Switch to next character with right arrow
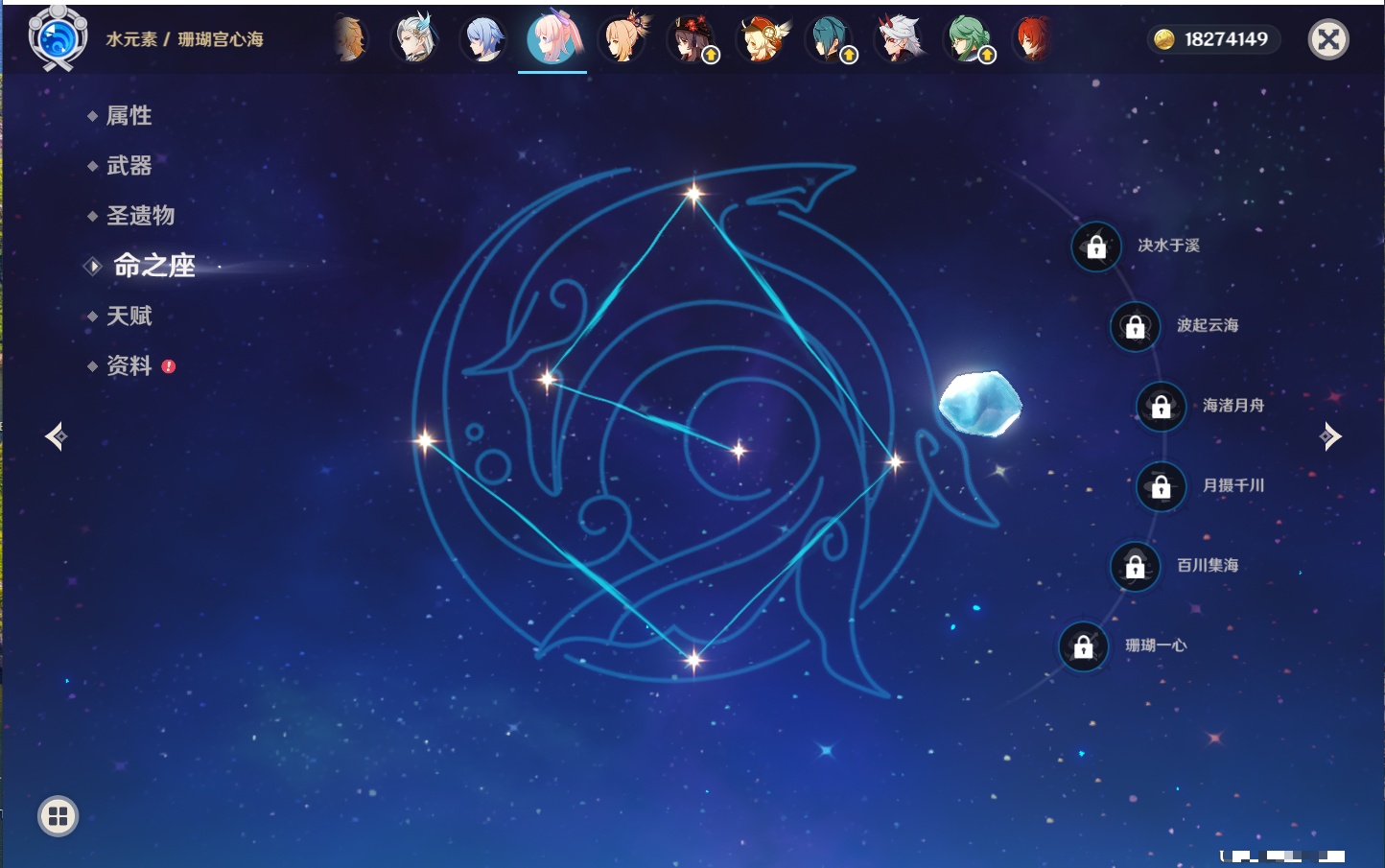The width and height of the screenshot is (1385, 868). point(1330,436)
